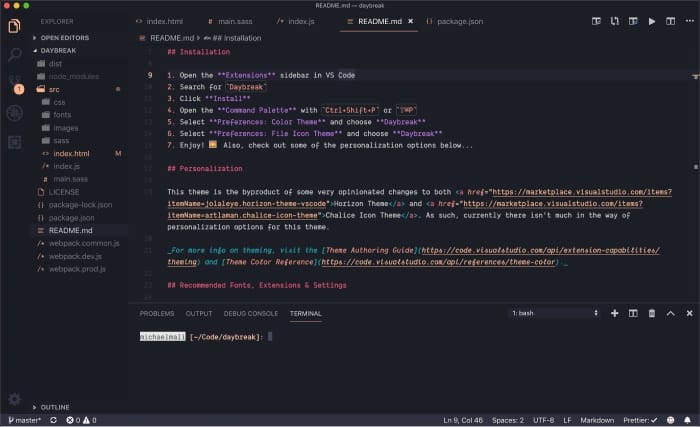Image resolution: width=700 pixels, height=427 pixels.
Task: Open the Manage gear settings icon
Action: coord(14,399)
